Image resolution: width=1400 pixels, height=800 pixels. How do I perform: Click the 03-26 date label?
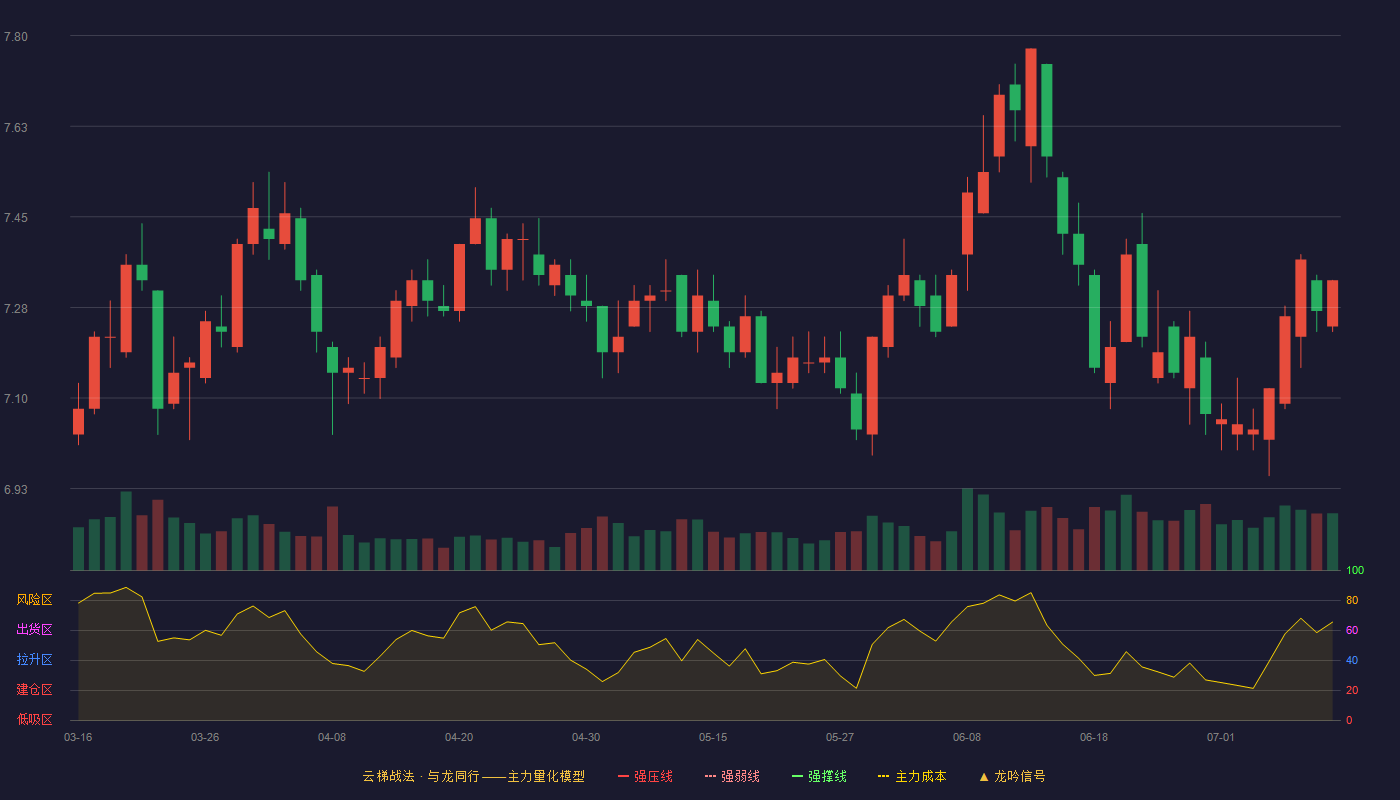205,737
